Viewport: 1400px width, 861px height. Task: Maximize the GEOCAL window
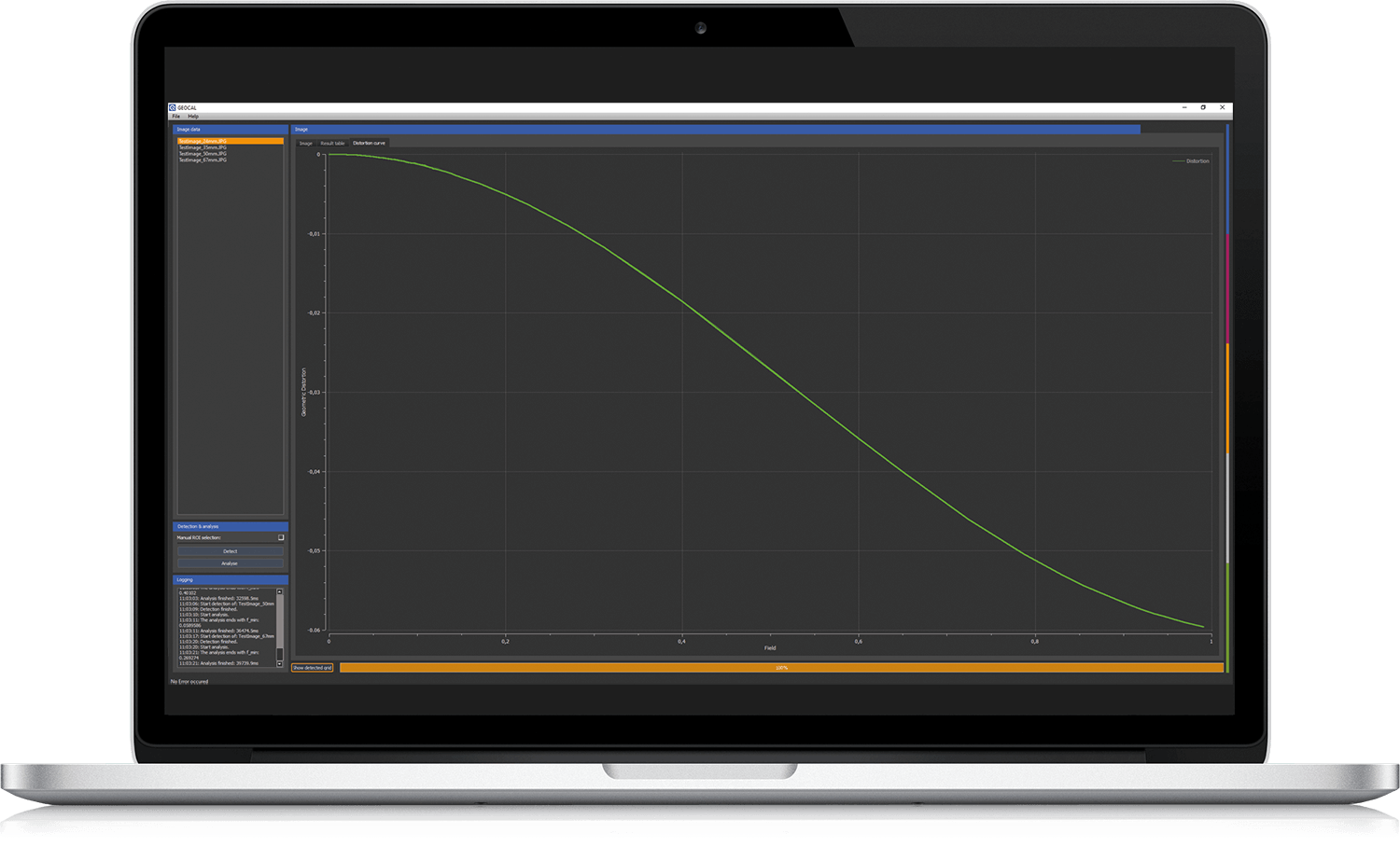(x=1203, y=107)
